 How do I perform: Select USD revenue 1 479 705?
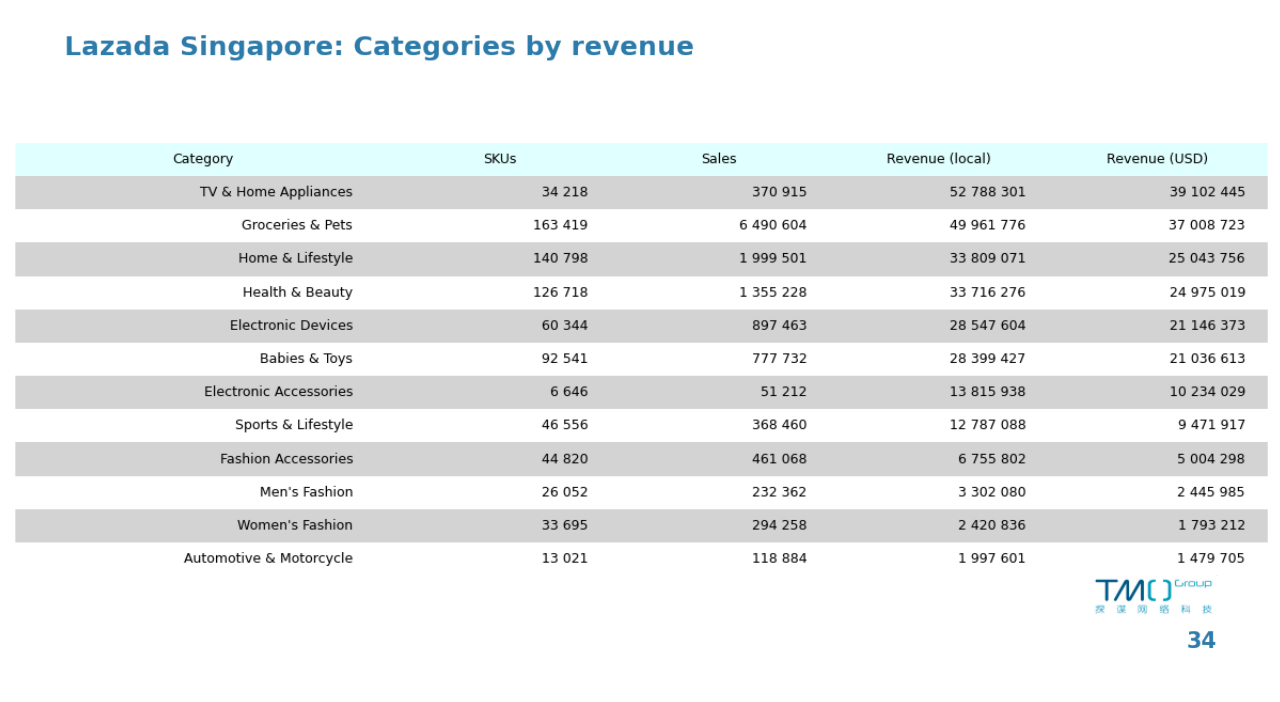[x=1211, y=558]
